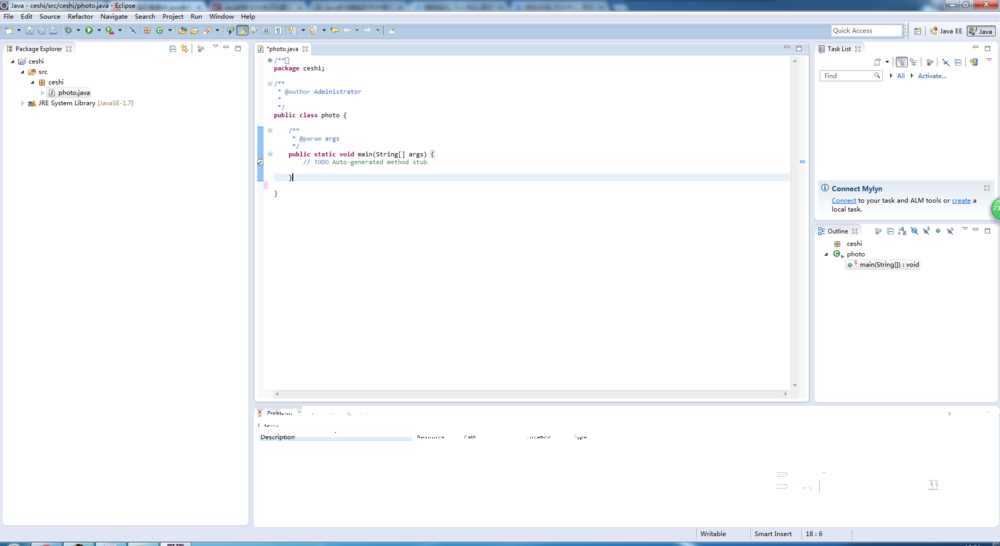Screen dimensions: 1000x546
Task: Click the Run Last Tool external tools icon
Action: click(x=110, y=30)
